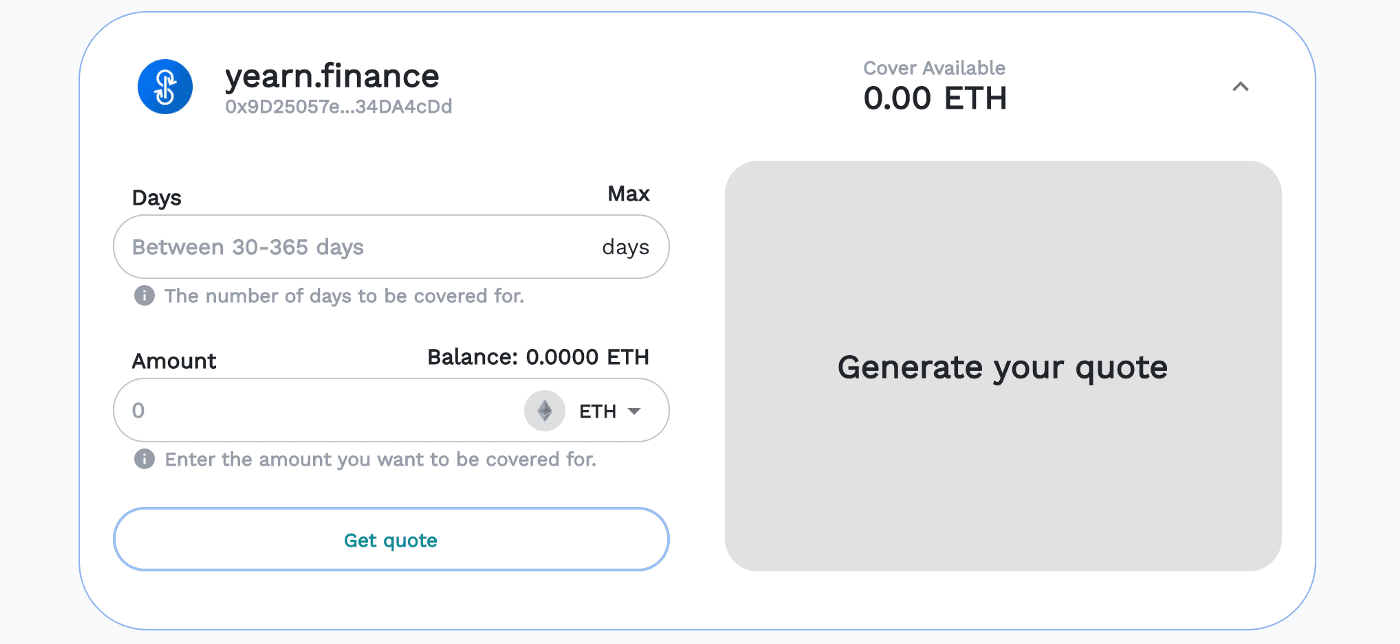The width and height of the screenshot is (1400, 644).
Task: Click the Amount field label
Action: click(x=174, y=361)
